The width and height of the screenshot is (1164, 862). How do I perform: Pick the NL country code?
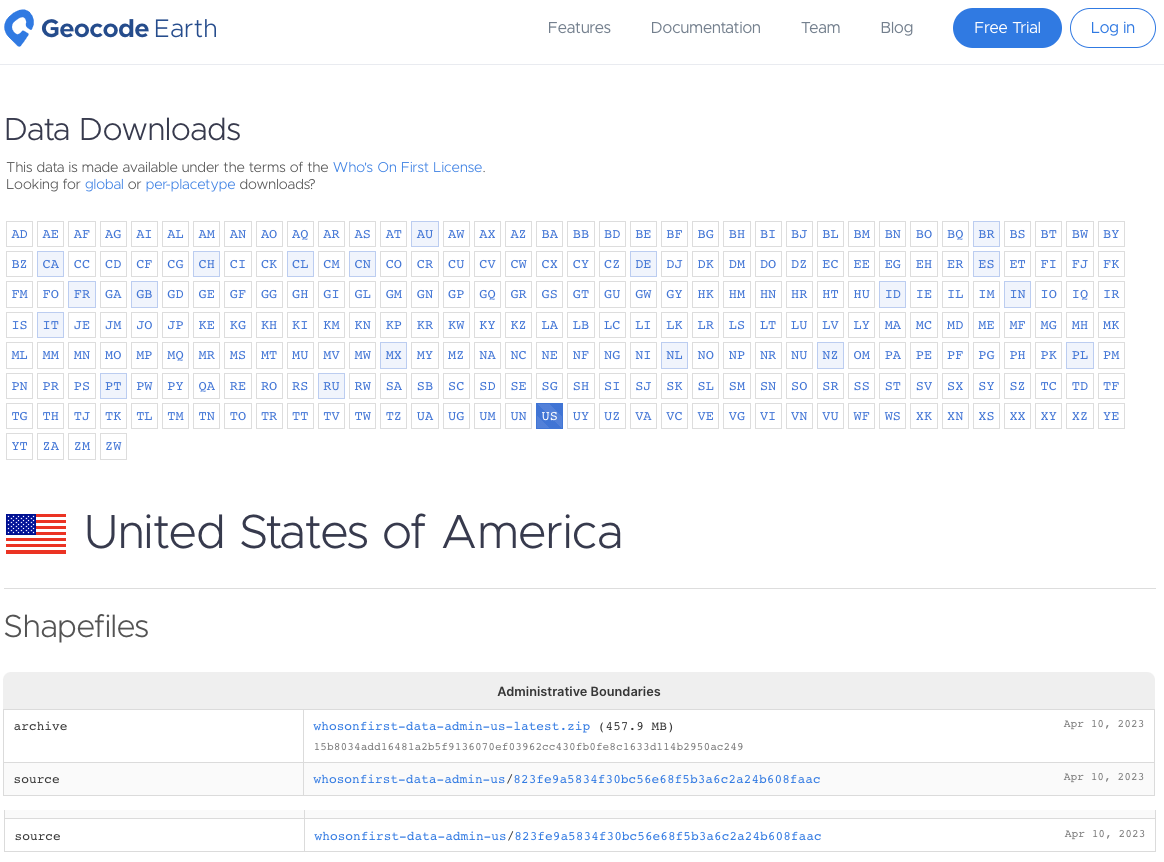tap(674, 356)
